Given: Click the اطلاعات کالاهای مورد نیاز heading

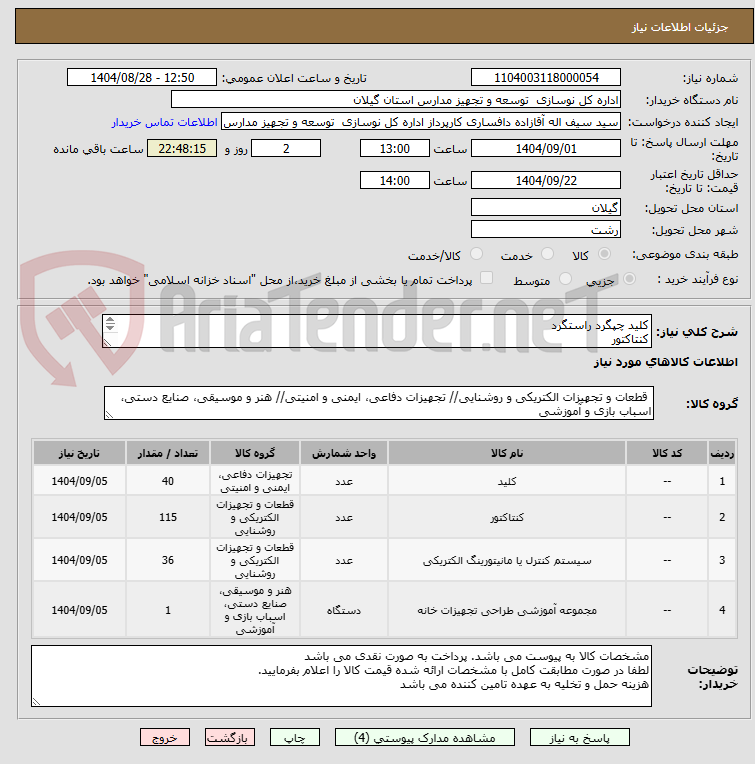Looking at the screenshot, I should pyautogui.click(x=665, y=362).
